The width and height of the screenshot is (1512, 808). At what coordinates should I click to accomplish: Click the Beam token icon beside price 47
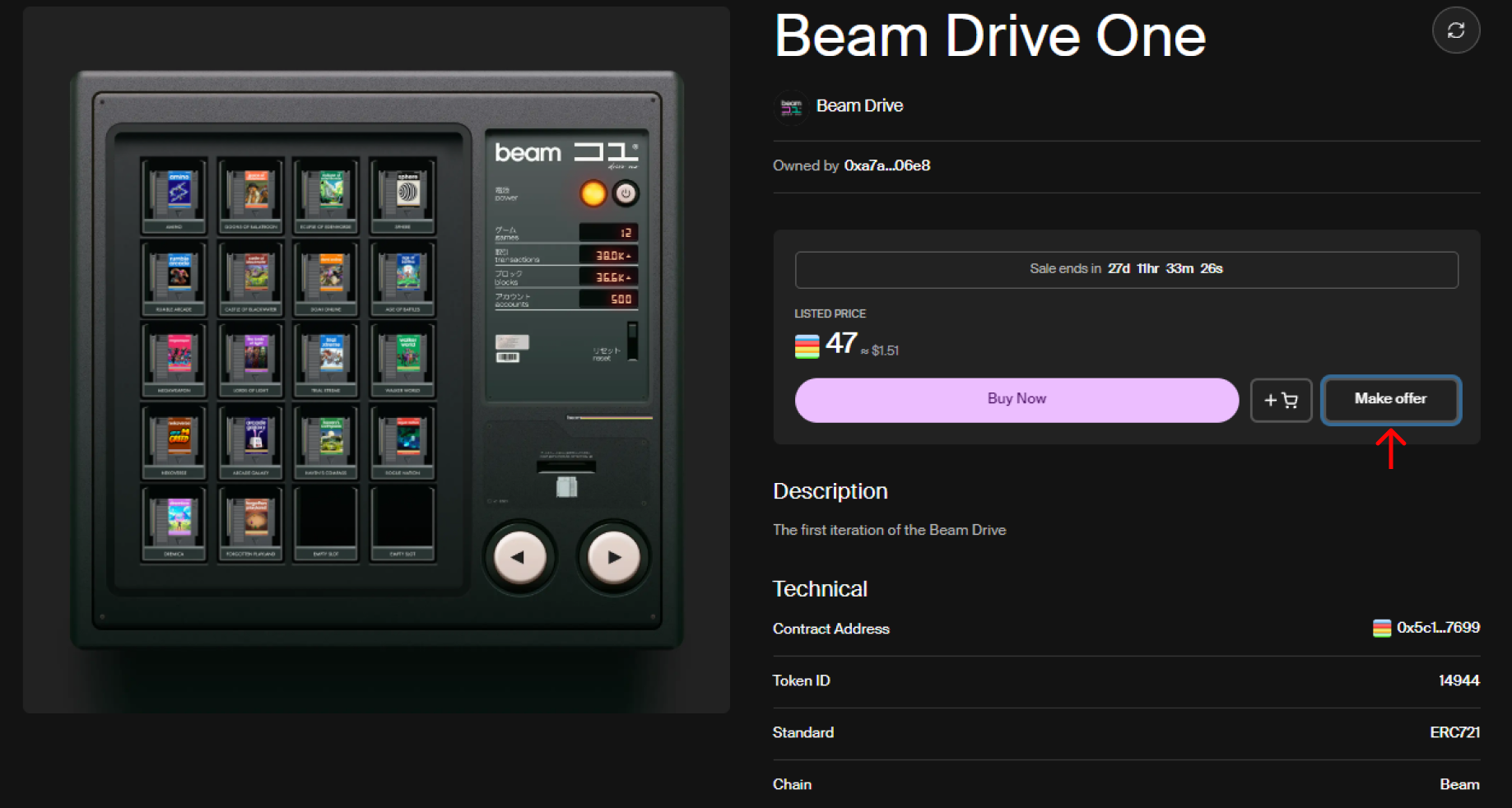807,346
